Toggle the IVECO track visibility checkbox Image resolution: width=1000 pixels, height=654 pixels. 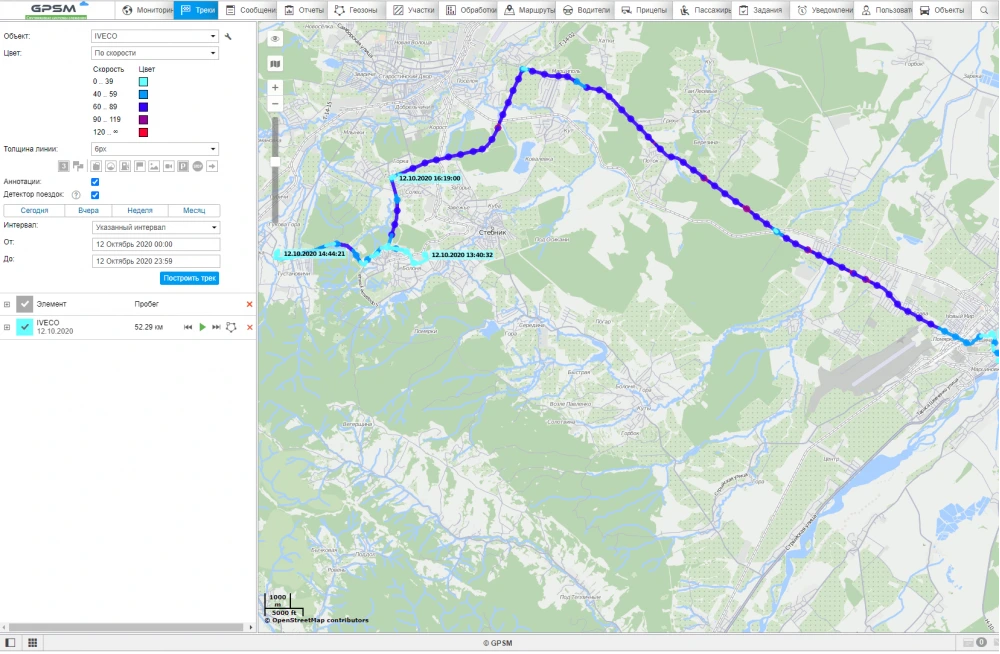point(25,327)
